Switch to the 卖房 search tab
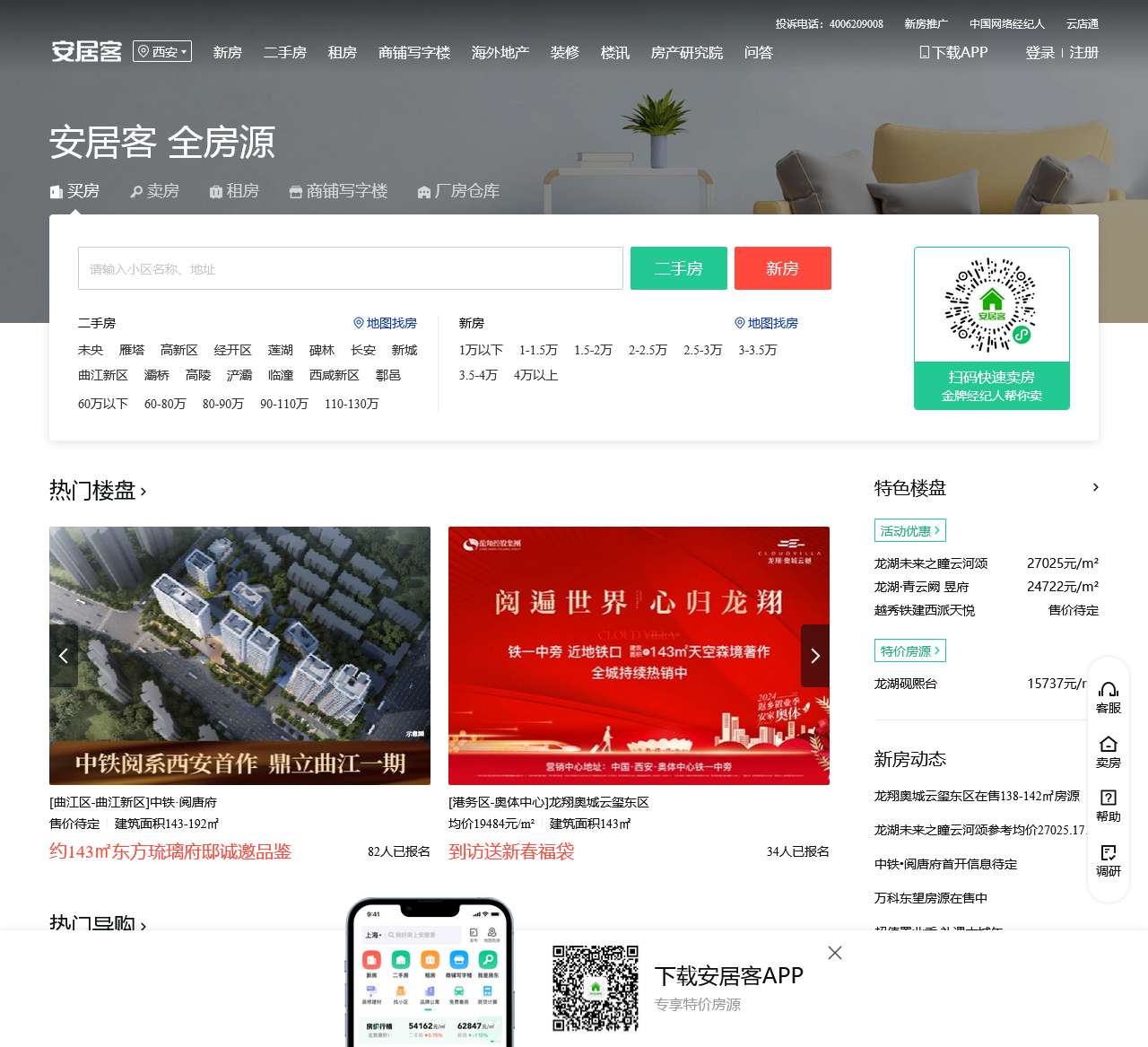Image resolution: width=1148 pixels, height=1047 pixels. (154, 191)
